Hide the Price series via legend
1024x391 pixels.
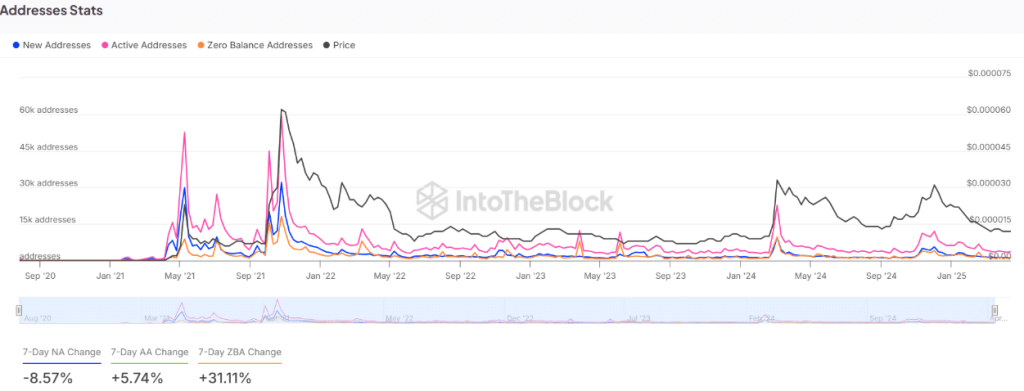tap(339, 45)
